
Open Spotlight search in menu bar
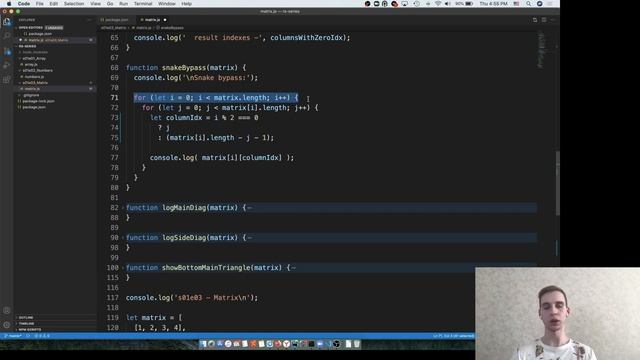tap(529, 4)
